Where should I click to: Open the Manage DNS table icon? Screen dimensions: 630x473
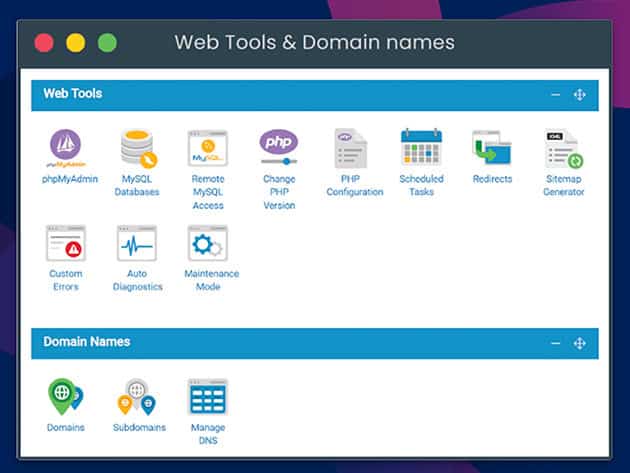[x=208, y=397]
